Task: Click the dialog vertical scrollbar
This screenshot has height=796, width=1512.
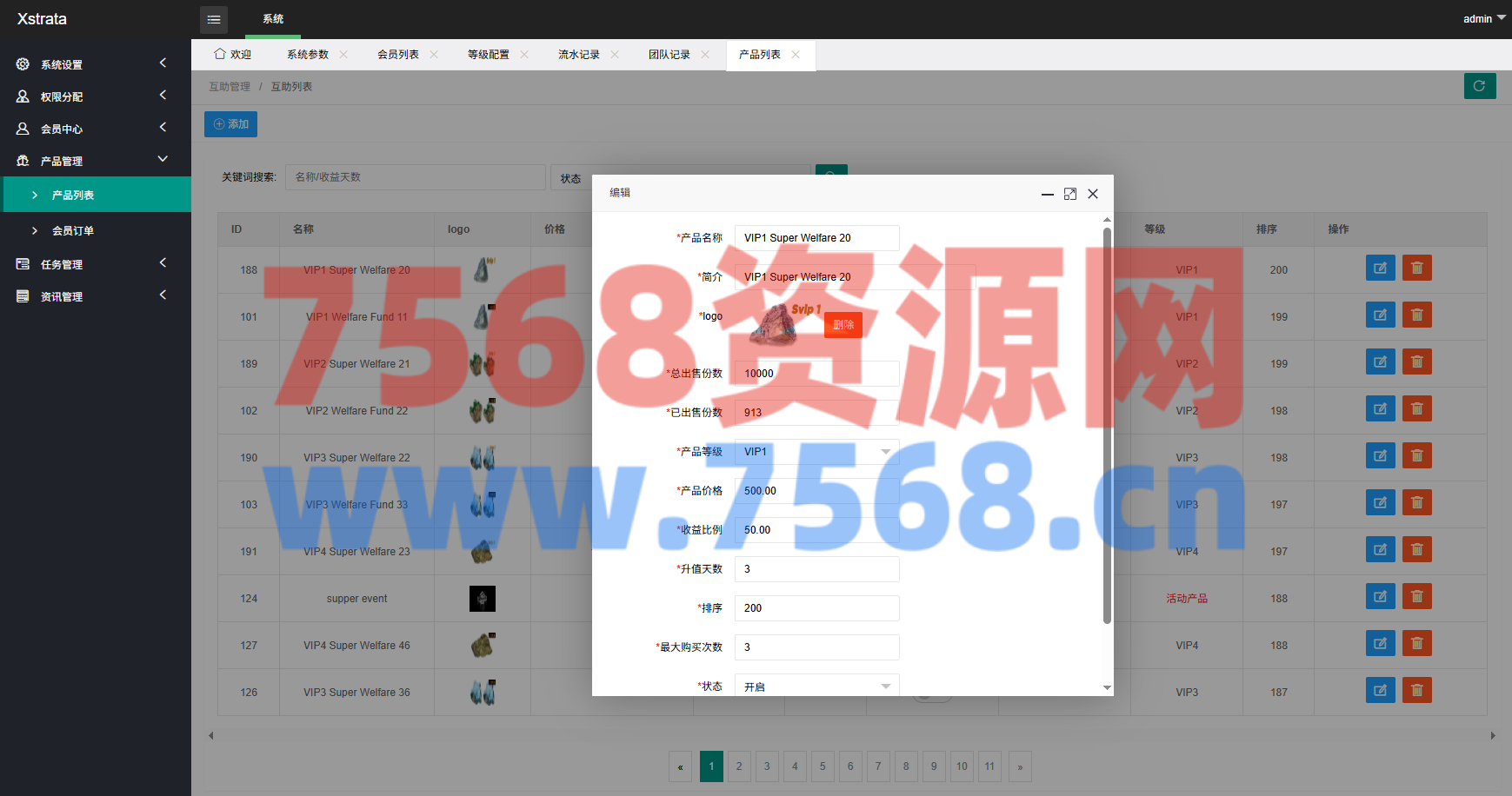Action: point(1107,426)
